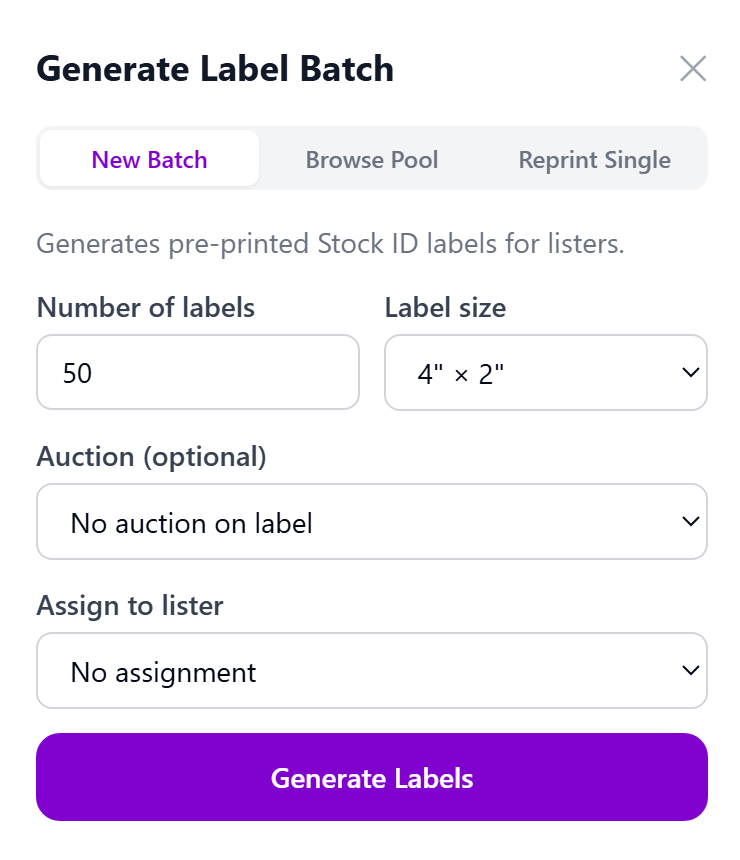Open the Reprint Single tab
Screen dimensions: 740x860
click(594, 159)
